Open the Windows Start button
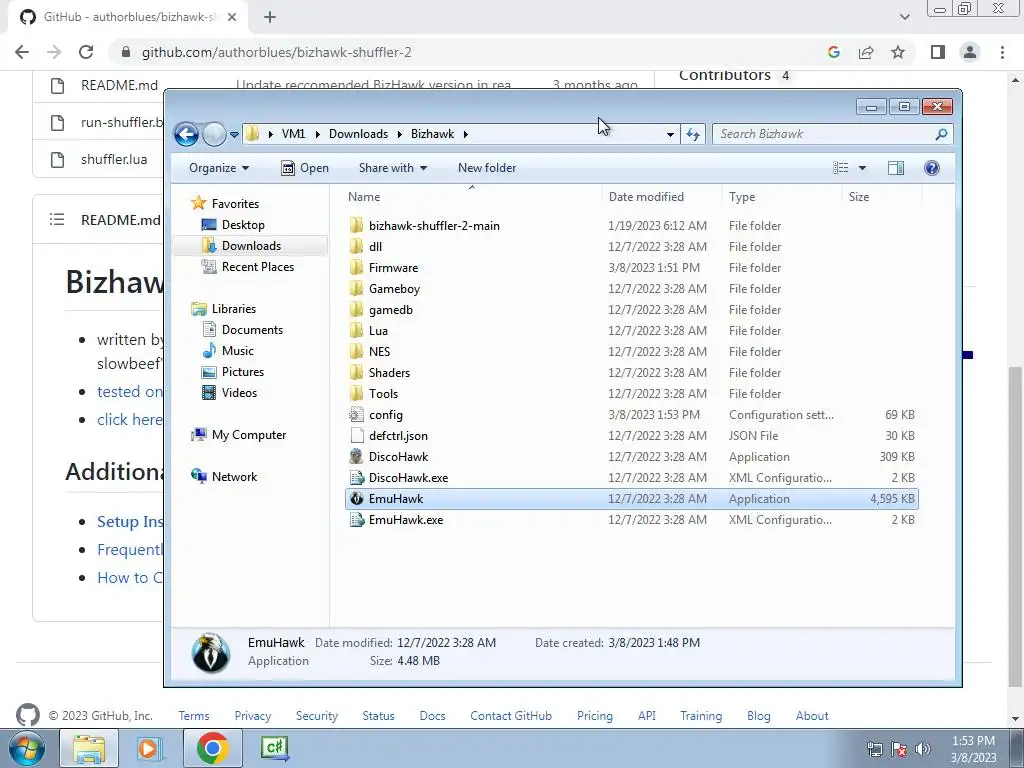 (x=27, y=748)
